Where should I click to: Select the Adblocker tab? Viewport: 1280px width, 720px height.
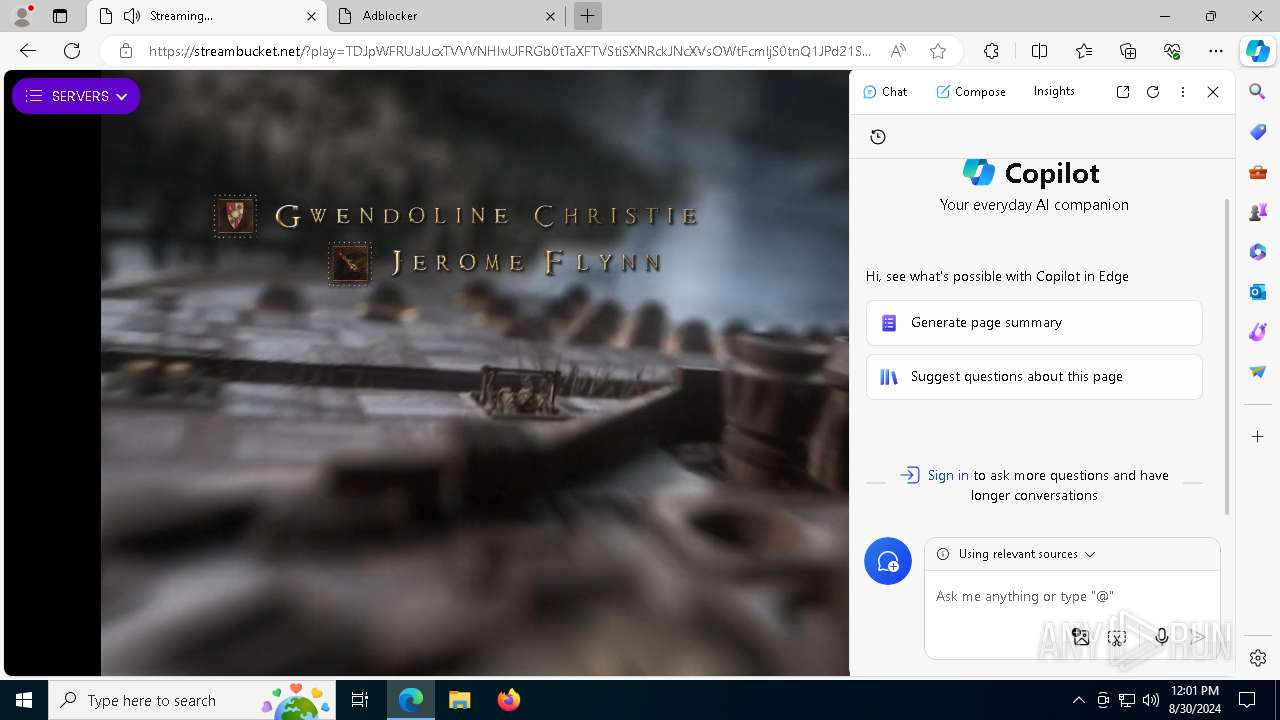click(447, 16)
